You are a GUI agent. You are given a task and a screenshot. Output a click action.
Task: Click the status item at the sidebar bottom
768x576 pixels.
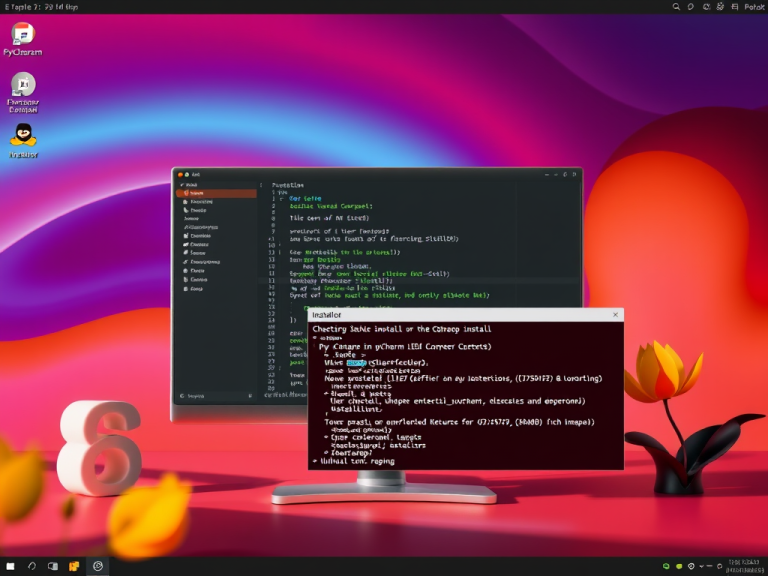click(x=192, y=396)
